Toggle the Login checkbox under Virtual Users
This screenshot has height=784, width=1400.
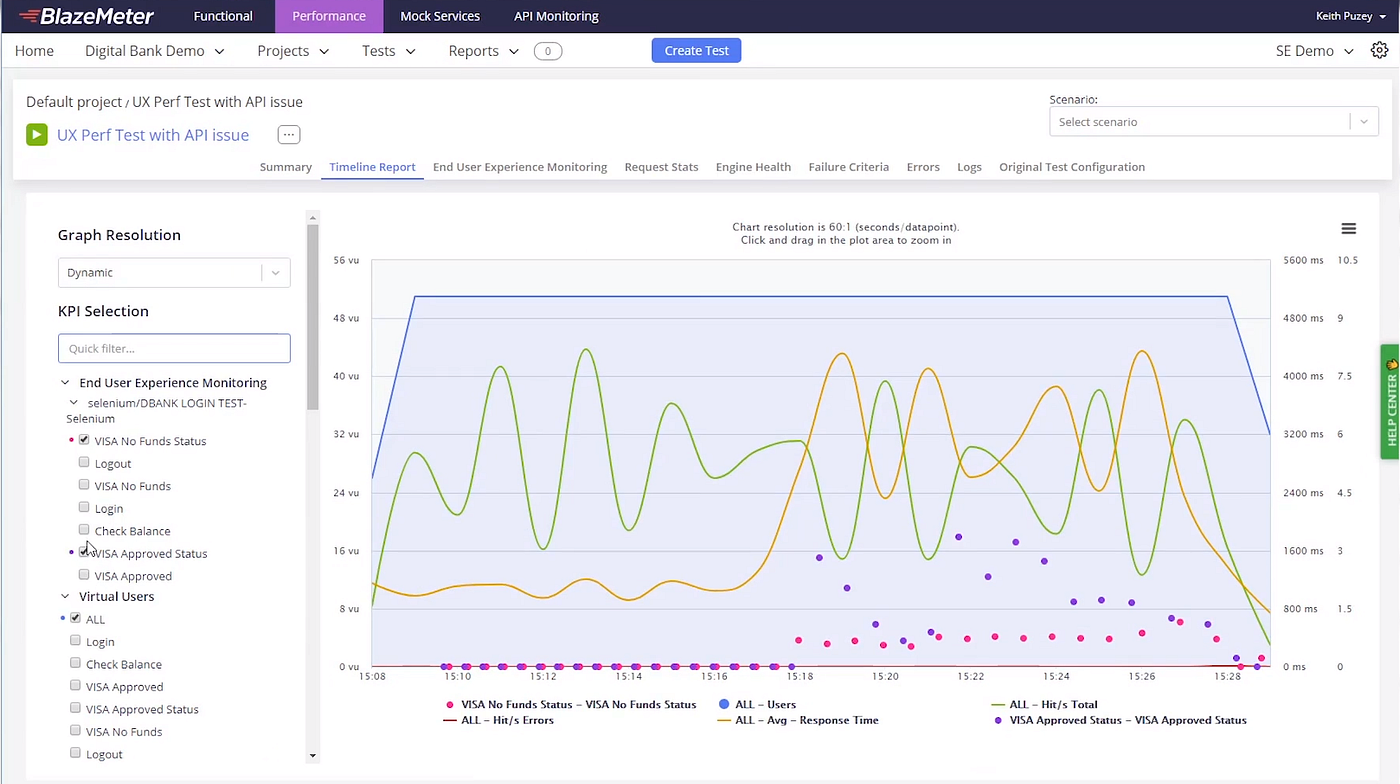point(75,641)
